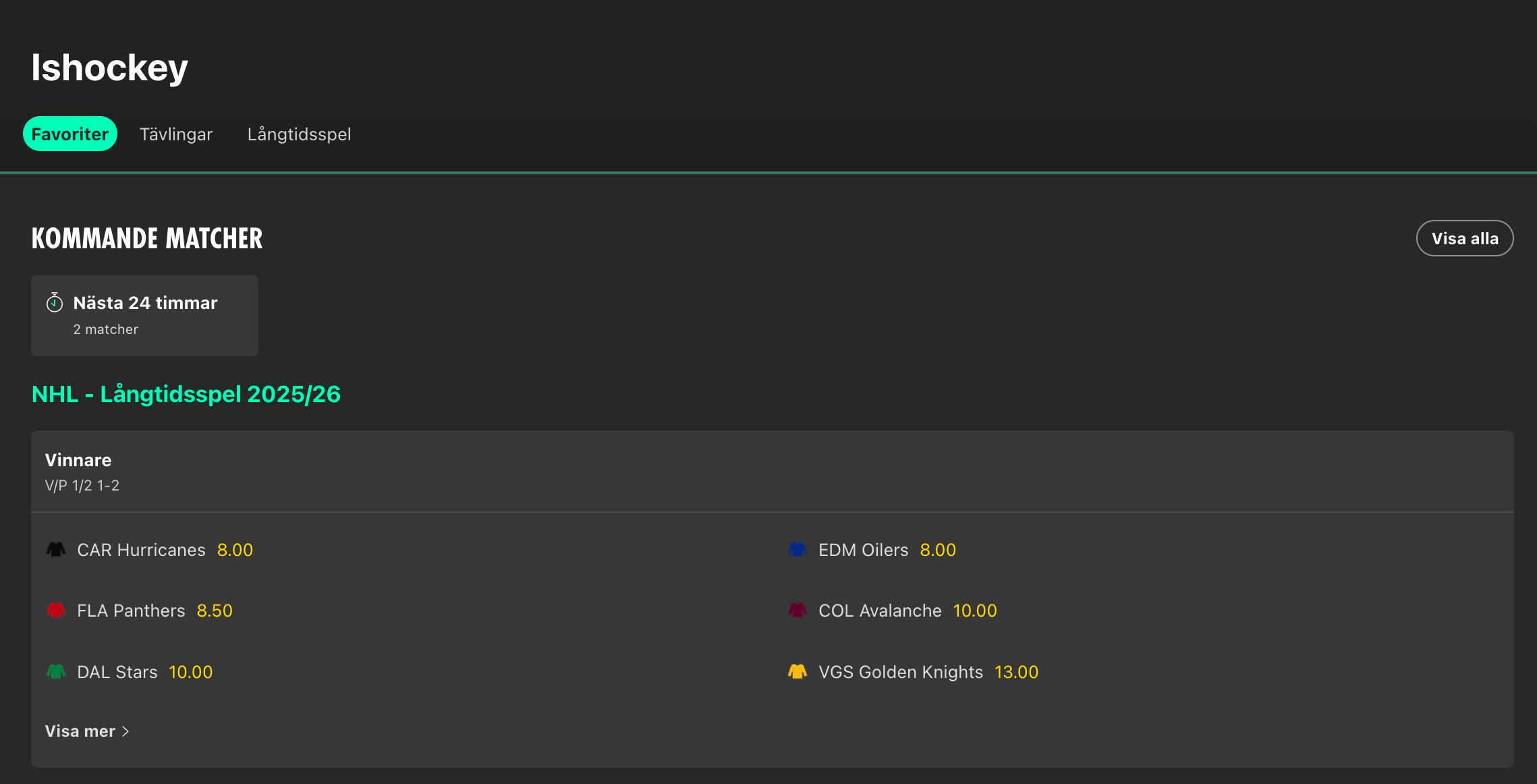Click the Visa alla button

click(1464, 238)
